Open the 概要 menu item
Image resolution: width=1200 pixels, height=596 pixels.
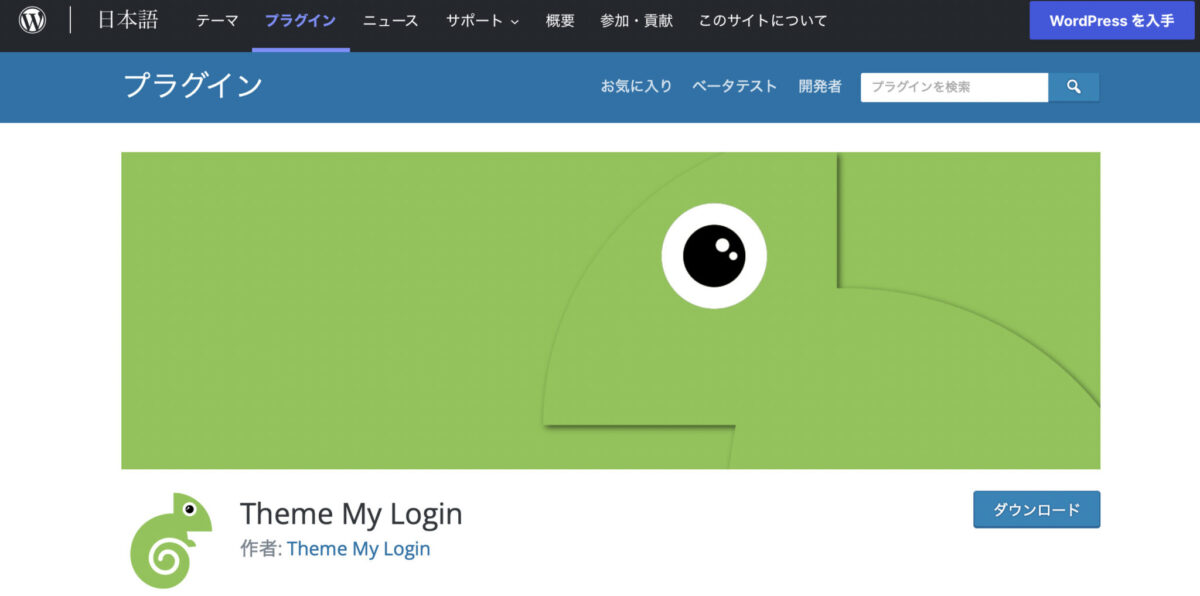click(560, 21)
